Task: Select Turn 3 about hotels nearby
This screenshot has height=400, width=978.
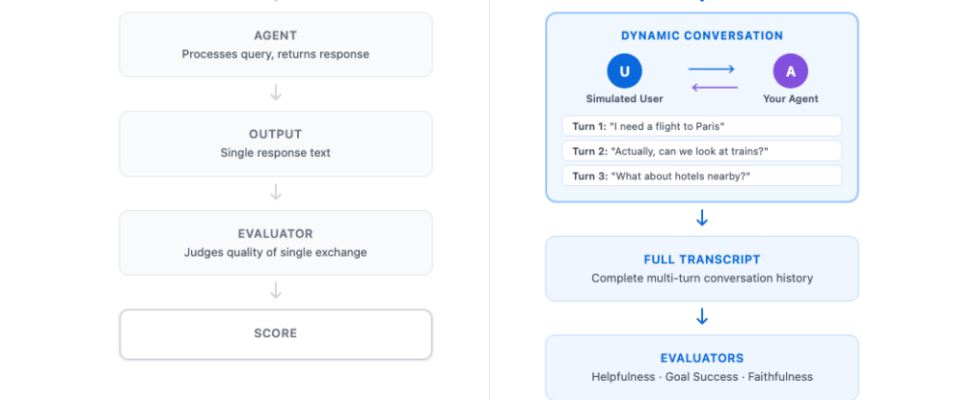Action: [x=702, y=176]
